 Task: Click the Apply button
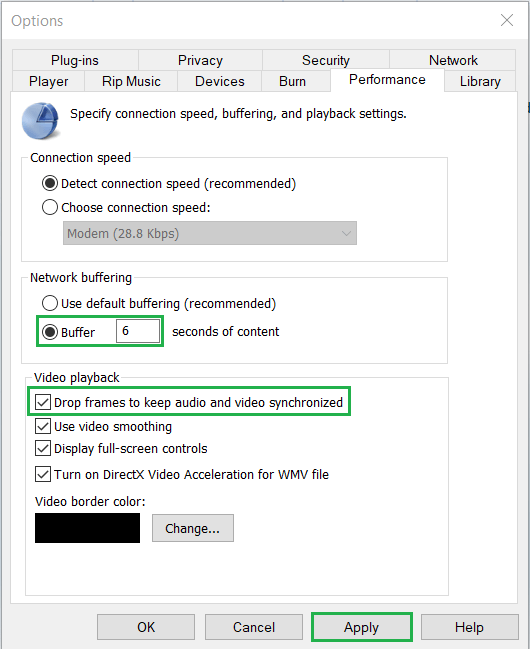[361, 627]
